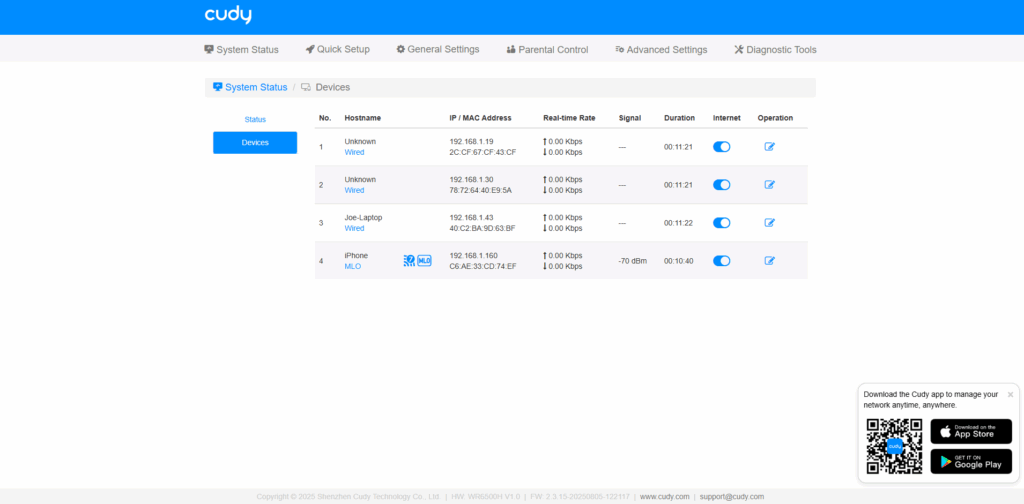Get it on Google Play button
The image size is (1024, 504).
click(971, 462)
